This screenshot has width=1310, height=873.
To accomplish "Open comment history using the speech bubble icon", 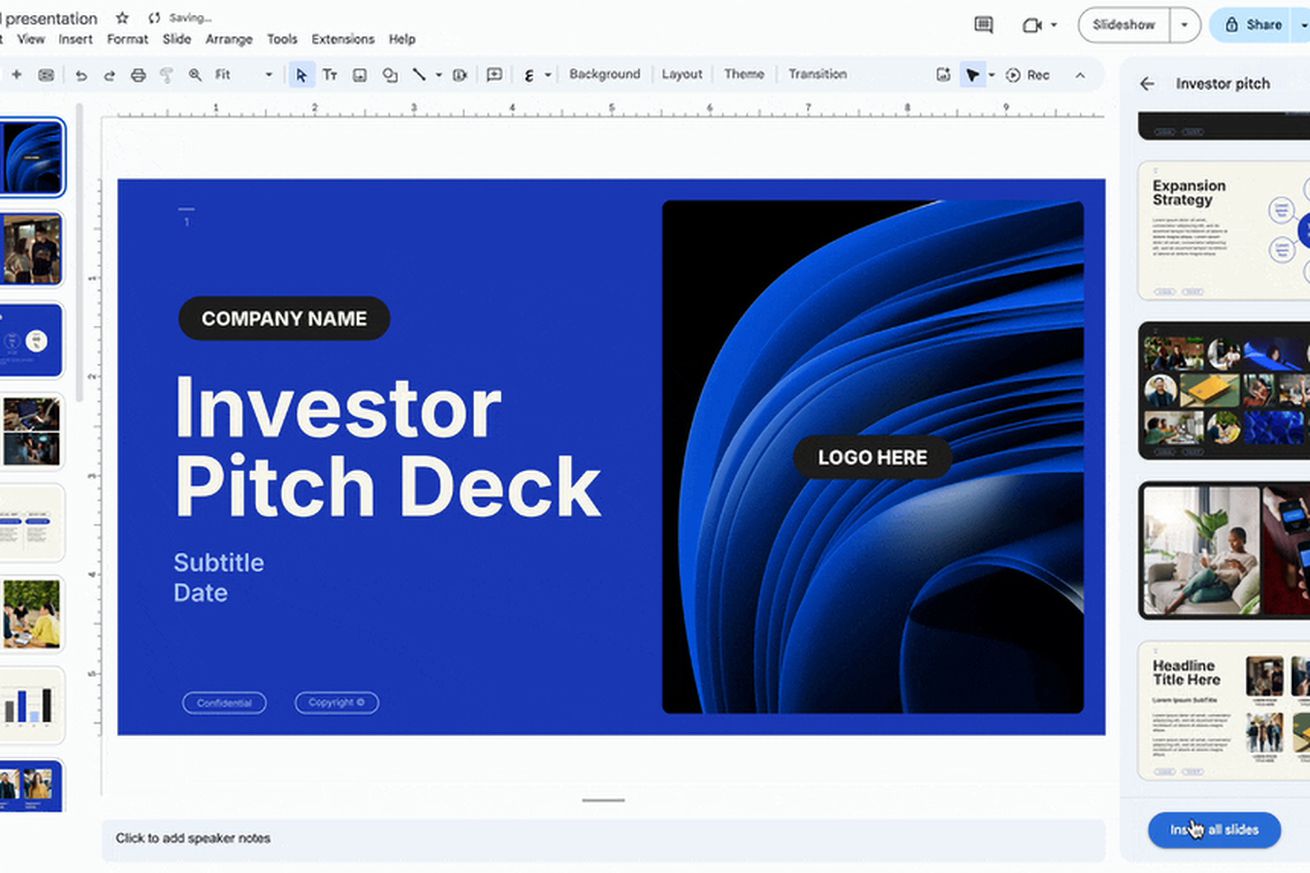I will coord(983,25).
